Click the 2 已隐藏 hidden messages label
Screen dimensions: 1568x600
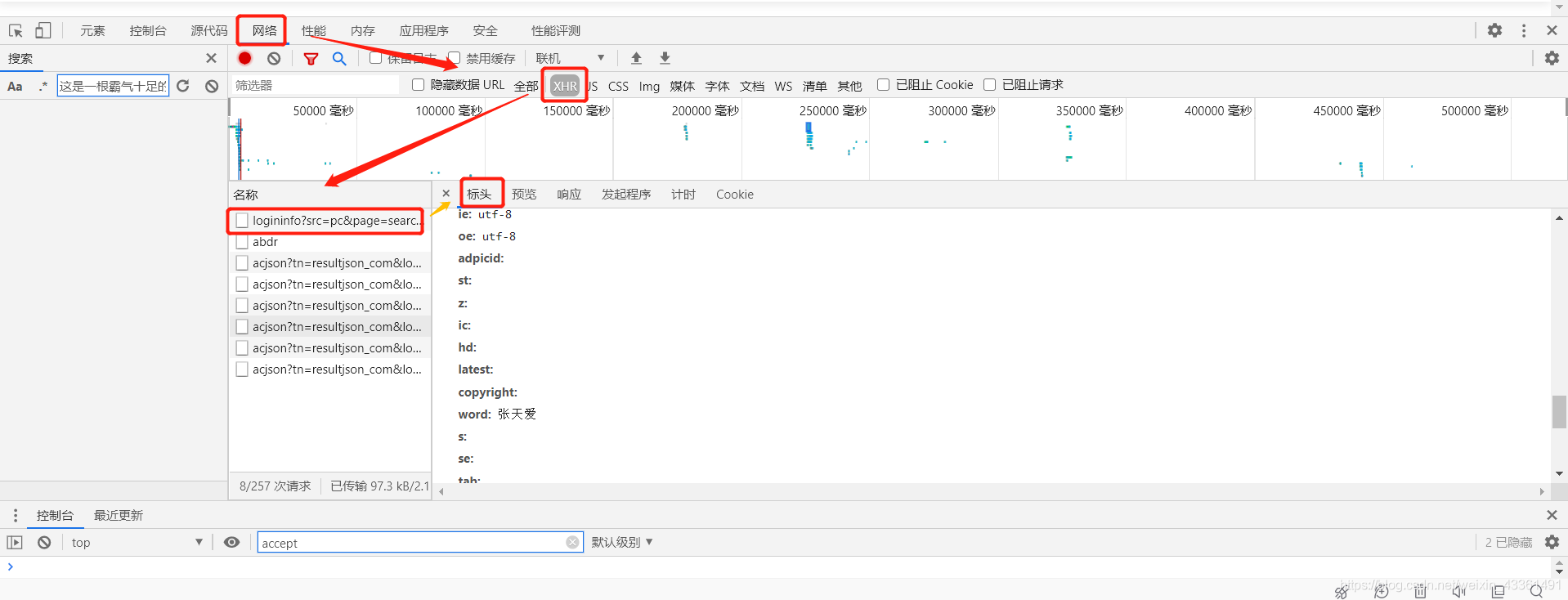1508,542
